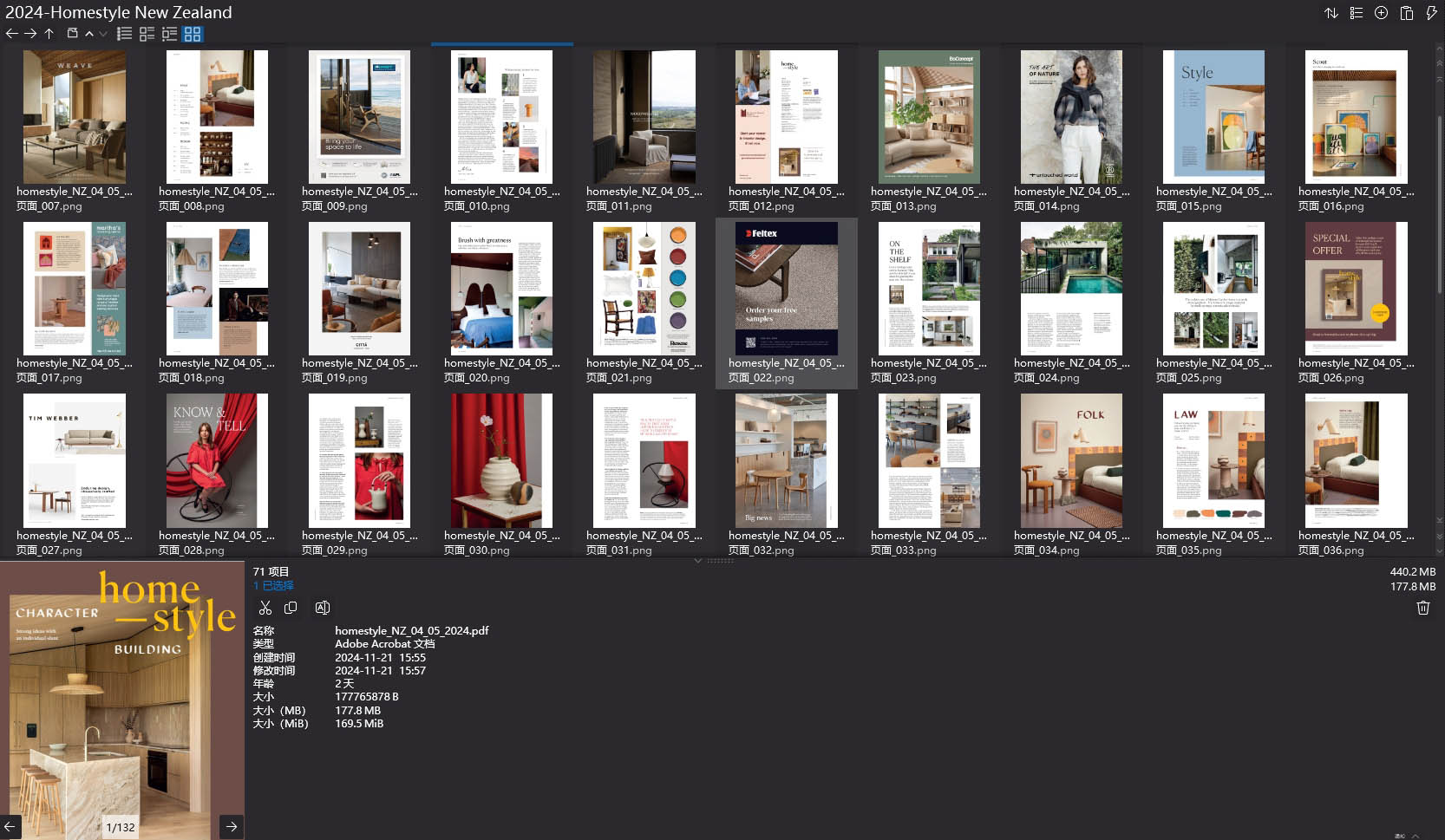1445x840 pixels.
Task: Select Special Offer page 页面_026.png
Action: point(1357,289)
